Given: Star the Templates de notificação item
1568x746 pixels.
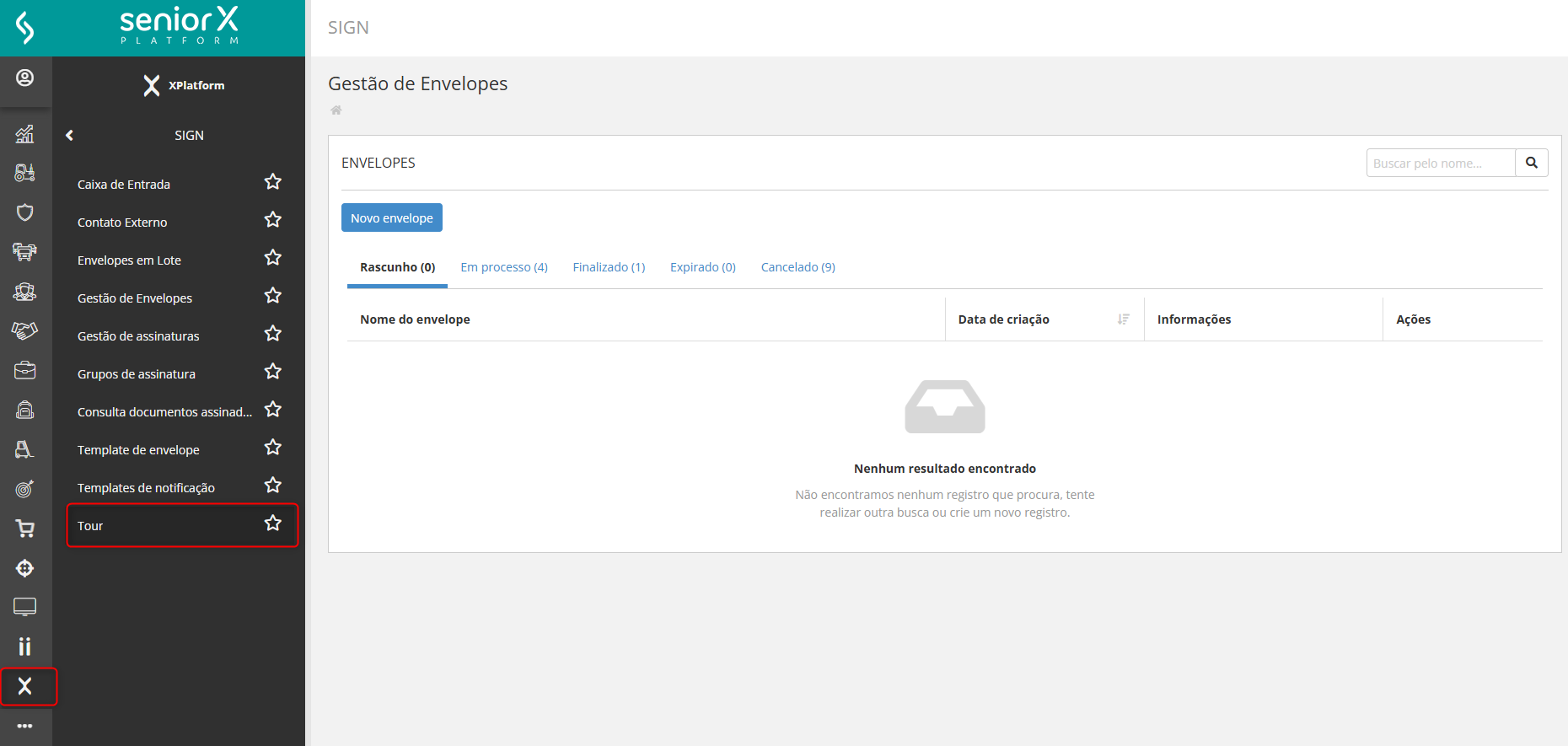Looking at the screenshot, I should (273, 486).
